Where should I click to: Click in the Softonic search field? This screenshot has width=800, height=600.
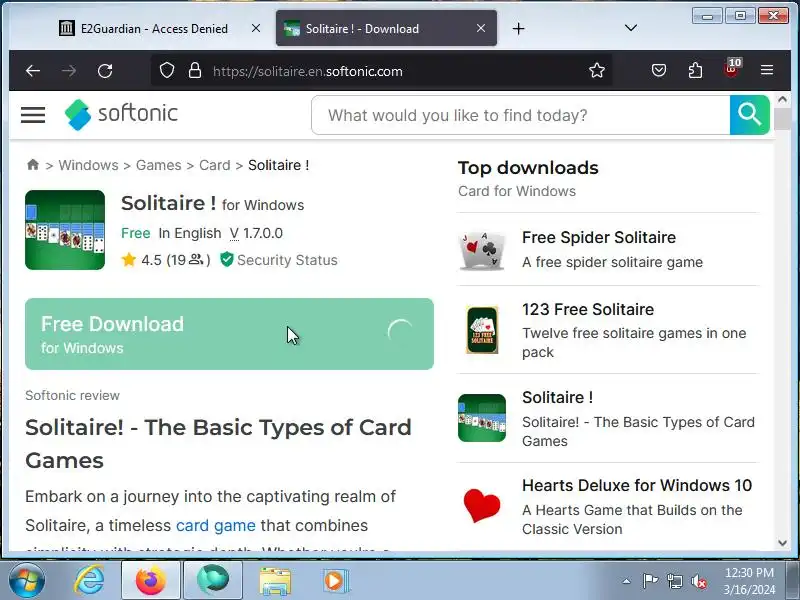point(520,115)
